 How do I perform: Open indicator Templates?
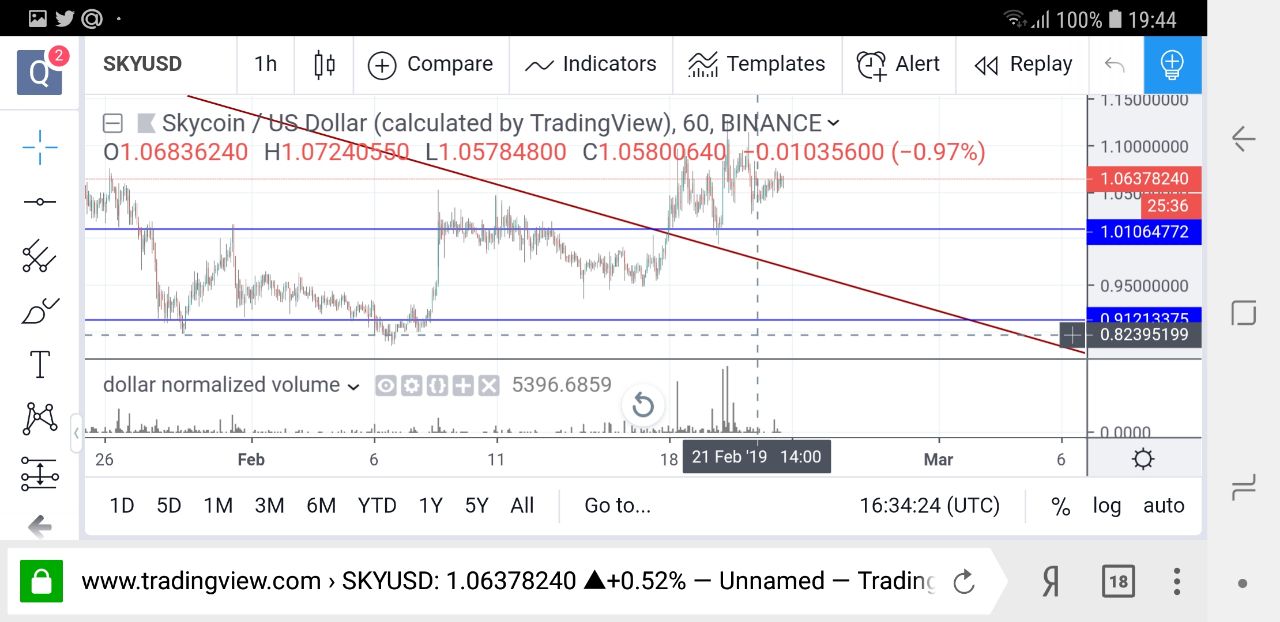[x=757, y=65]
